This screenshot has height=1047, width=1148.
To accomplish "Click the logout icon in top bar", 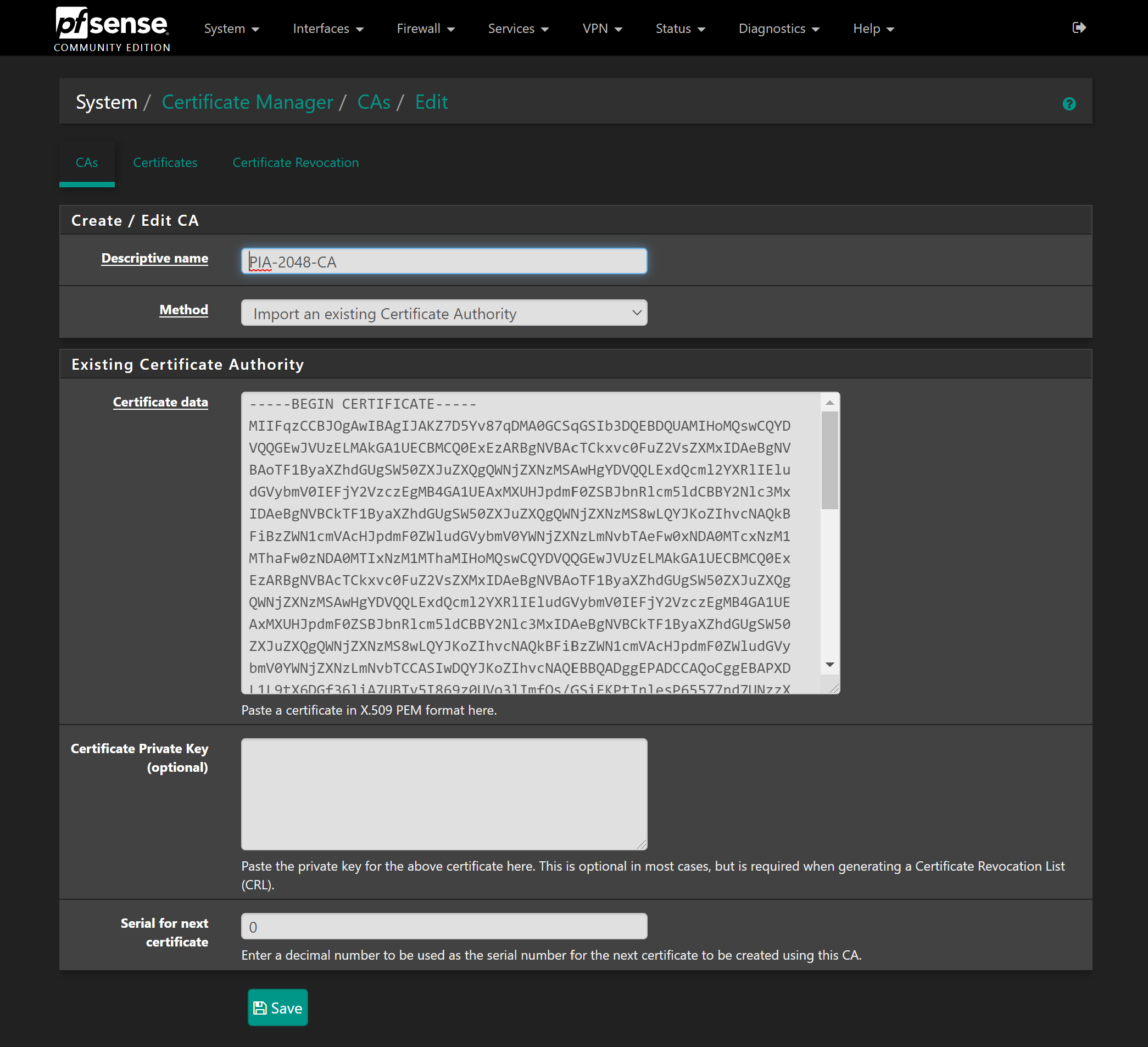I will click(x=1079, y=27).
